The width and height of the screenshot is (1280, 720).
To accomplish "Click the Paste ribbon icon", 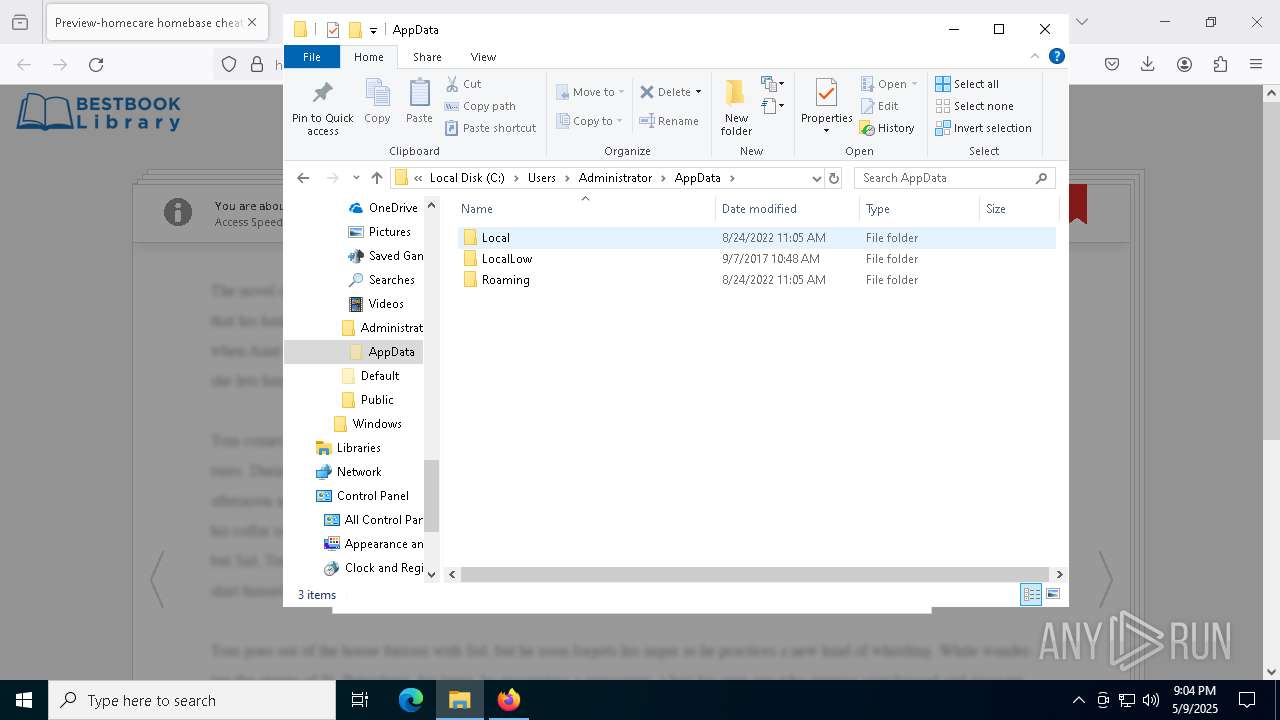I will click(419, 102).
